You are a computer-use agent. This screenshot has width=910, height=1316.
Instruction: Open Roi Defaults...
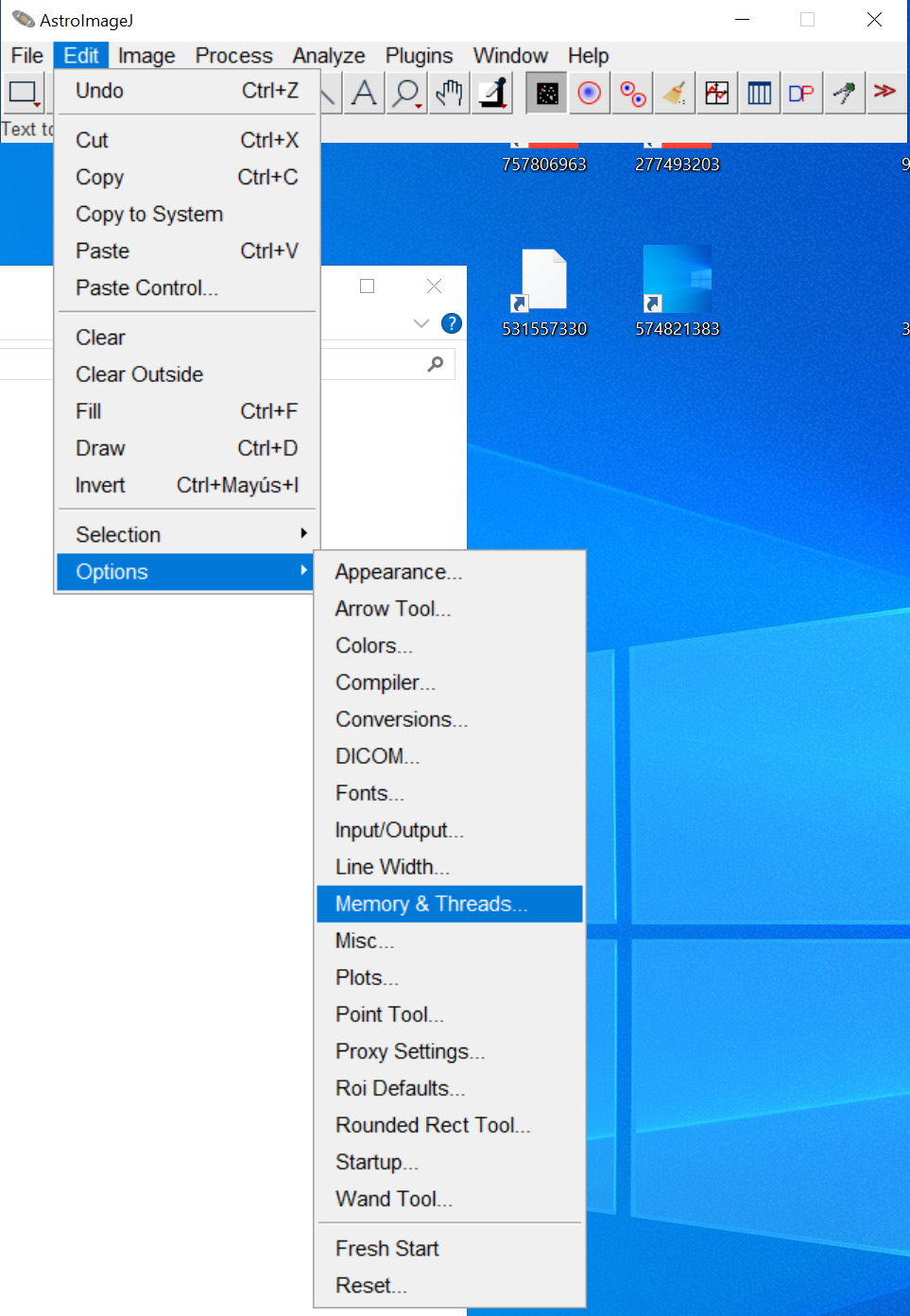coord(450,1088)
